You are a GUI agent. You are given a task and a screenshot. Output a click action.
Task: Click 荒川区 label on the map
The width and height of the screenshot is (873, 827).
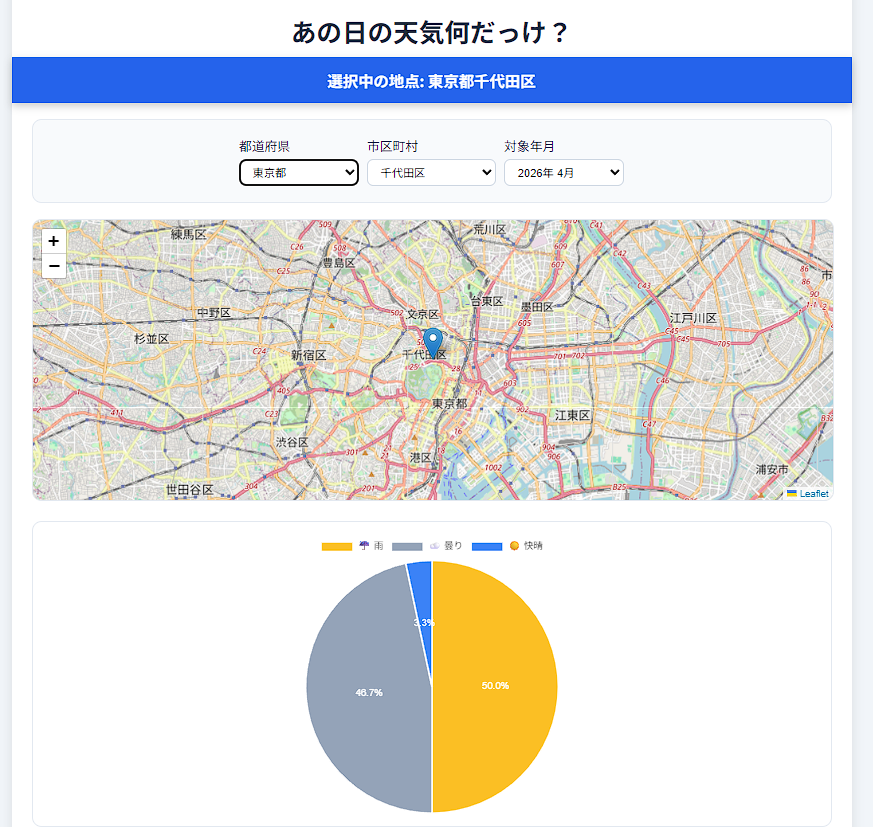tap(489, 229)
